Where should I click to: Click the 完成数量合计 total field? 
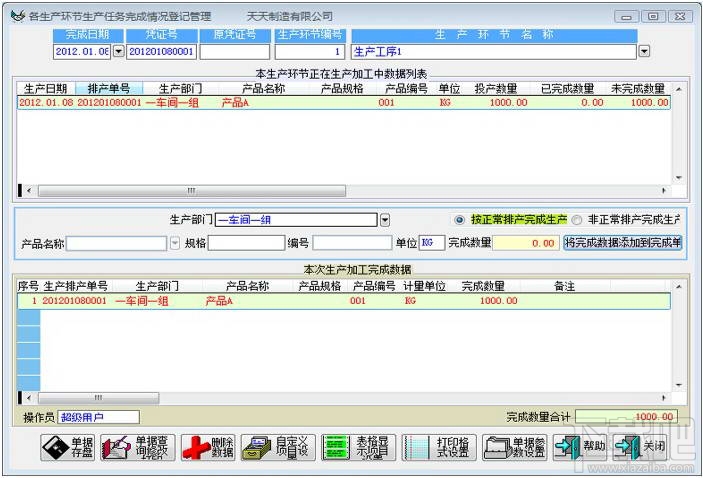626,417
